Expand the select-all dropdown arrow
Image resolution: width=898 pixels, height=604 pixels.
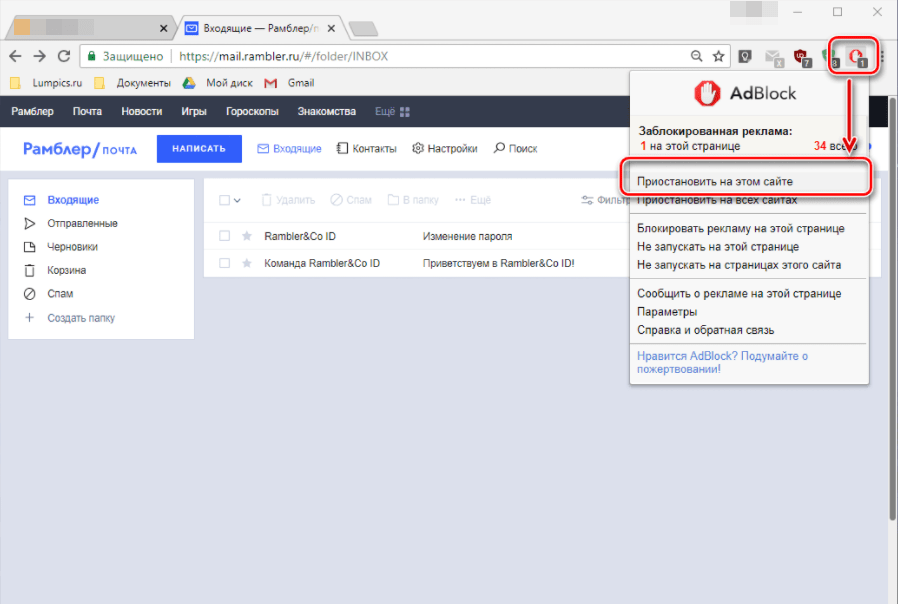[x=238, y=200]
